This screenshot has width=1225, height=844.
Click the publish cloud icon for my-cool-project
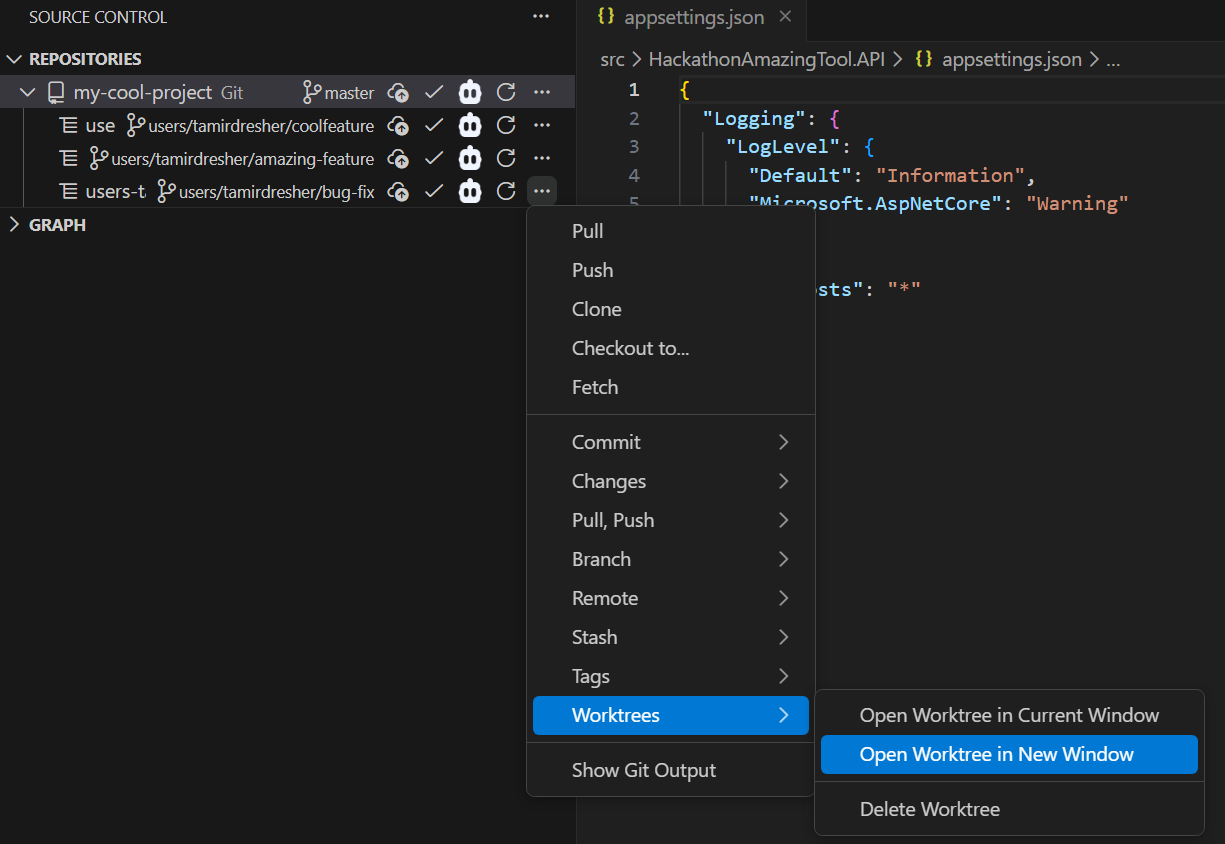pyautogui.click(x=397, y=91)
